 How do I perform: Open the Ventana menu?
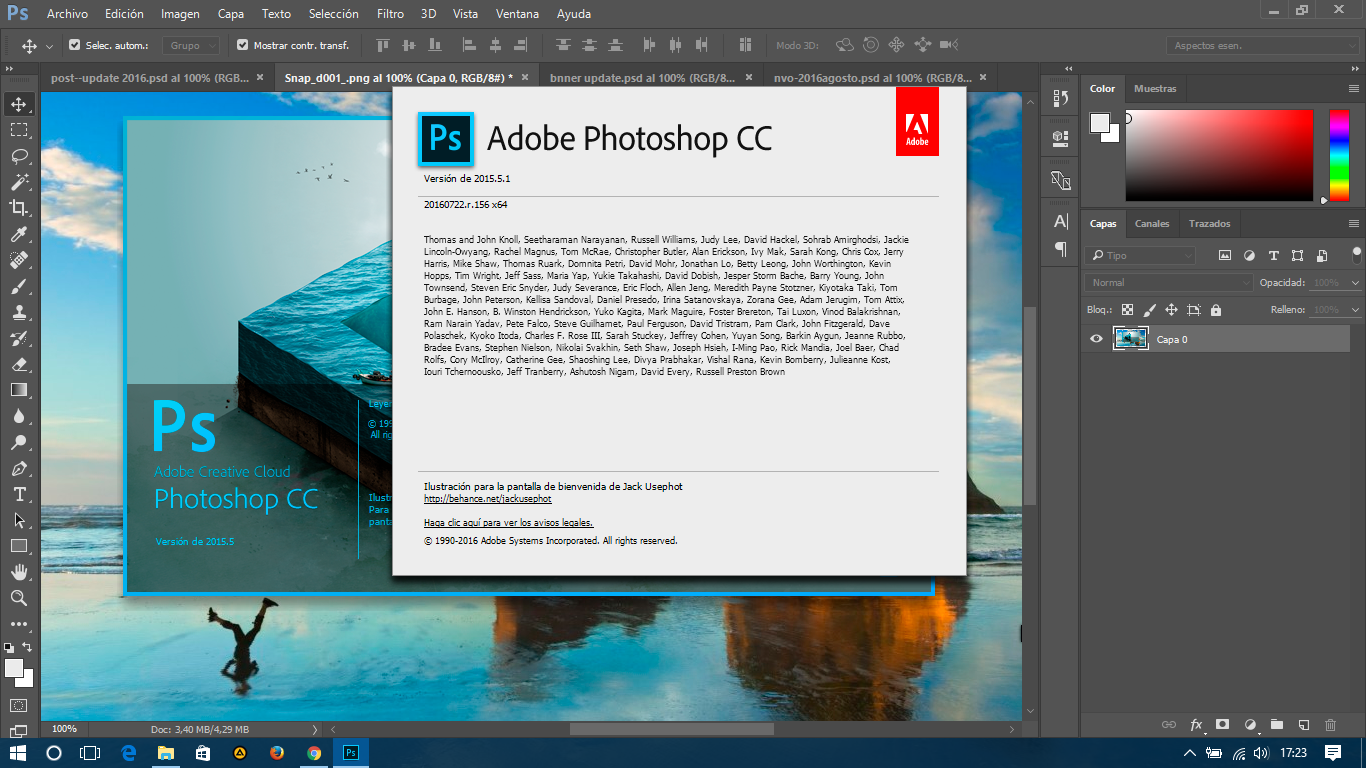tap(517, 14)
